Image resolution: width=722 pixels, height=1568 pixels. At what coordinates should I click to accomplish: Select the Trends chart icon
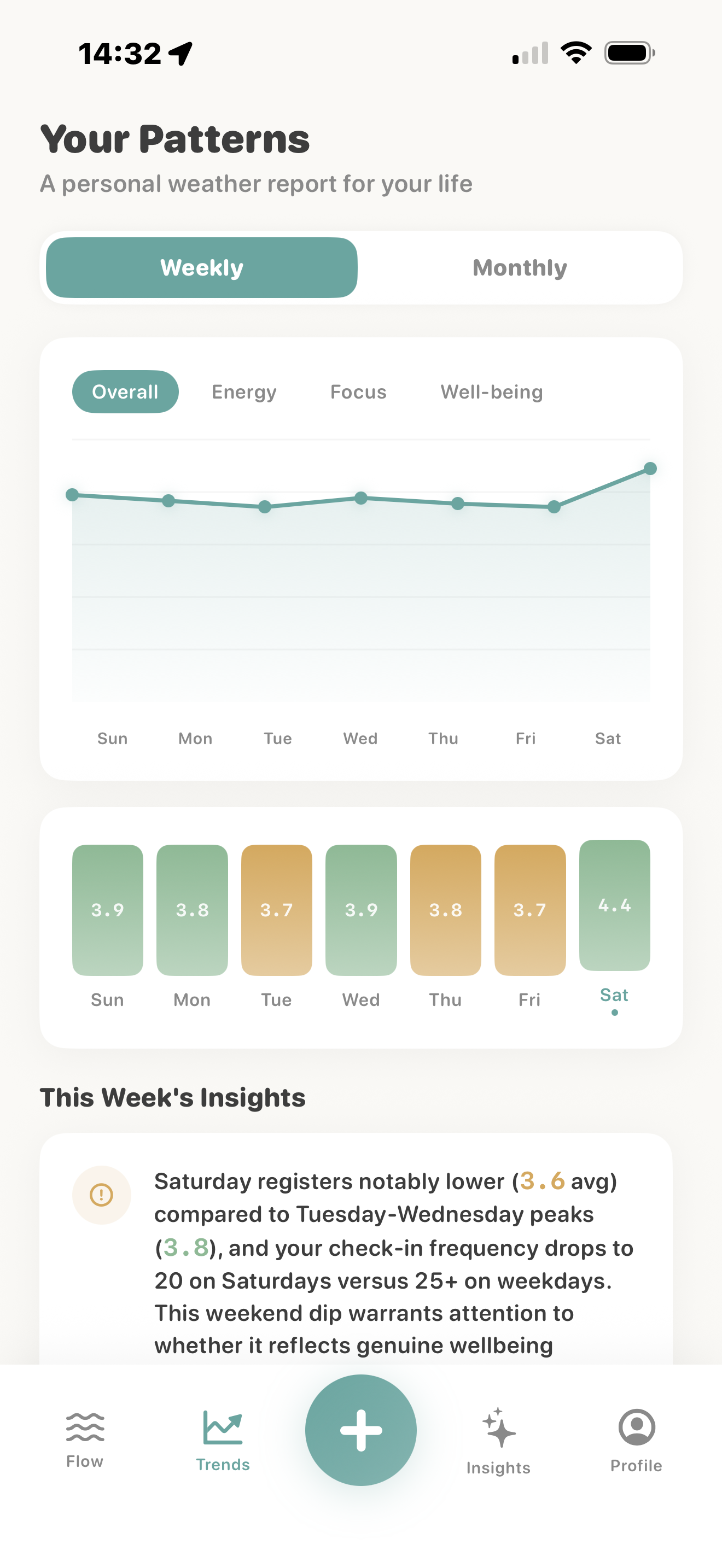[x=223, y=1427]
